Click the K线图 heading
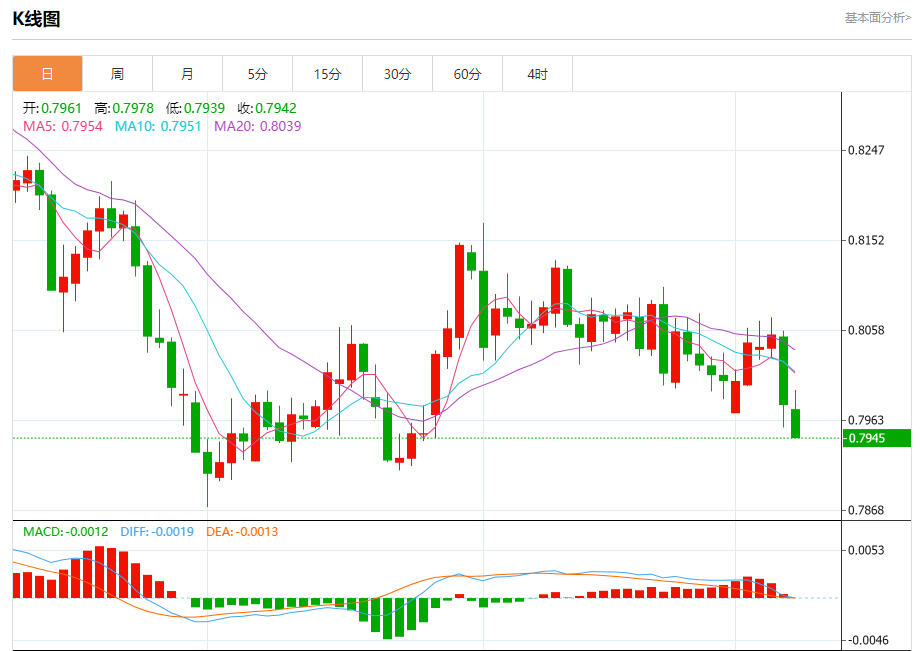This screenshot has width=920, height=651. coord(36,19)
